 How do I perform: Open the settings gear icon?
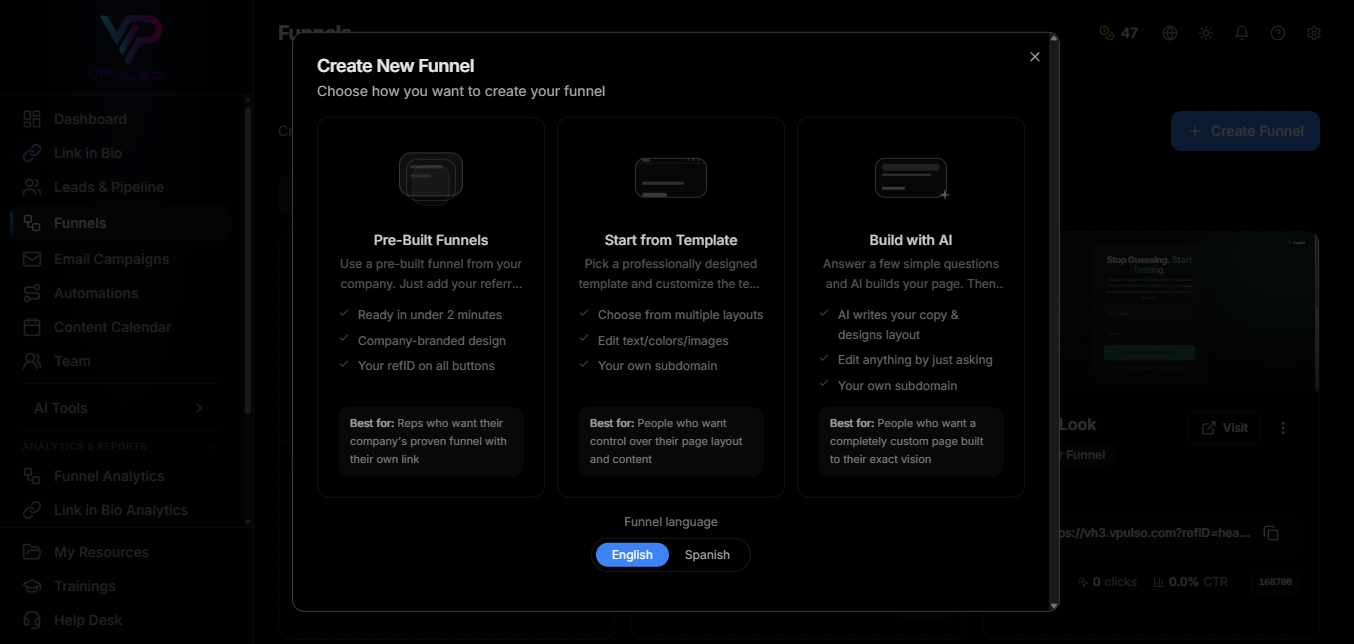click(x=1314, y=33)
